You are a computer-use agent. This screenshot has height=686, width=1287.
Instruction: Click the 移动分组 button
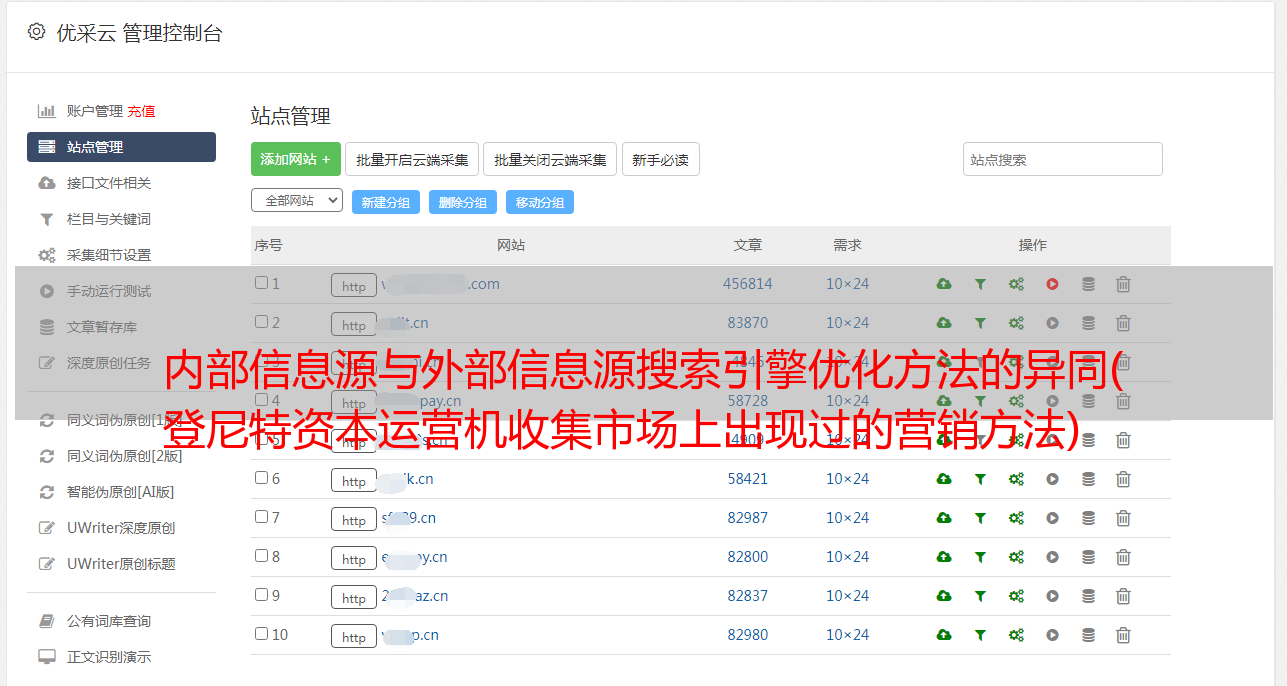coord(540,202)
